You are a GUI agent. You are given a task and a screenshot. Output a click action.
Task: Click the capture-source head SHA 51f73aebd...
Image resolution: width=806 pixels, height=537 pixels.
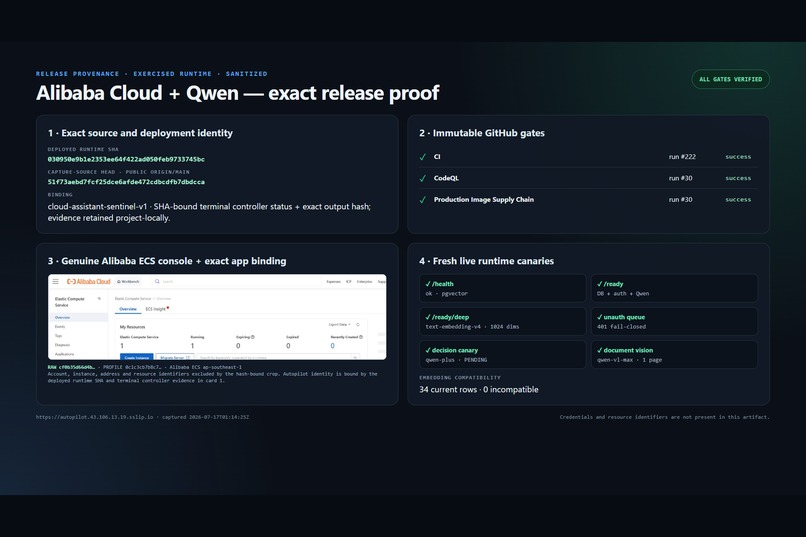[x=126, y=182]
